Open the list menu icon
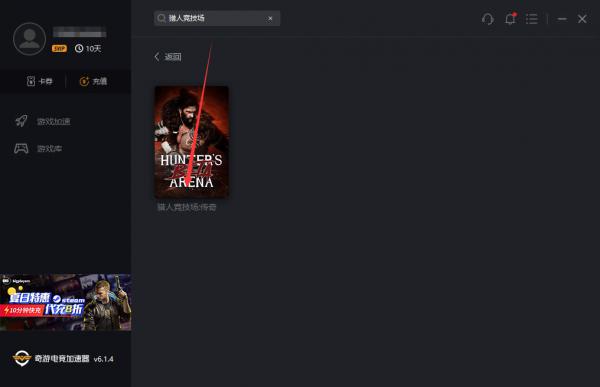This screenshot has height=387, width=600. [x=532, y=19]
